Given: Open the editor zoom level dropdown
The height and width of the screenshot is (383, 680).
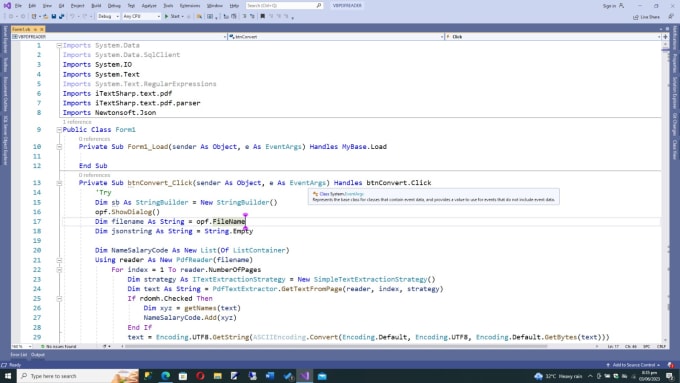Looking at the screenshot, I should click(x=22, y=347).
